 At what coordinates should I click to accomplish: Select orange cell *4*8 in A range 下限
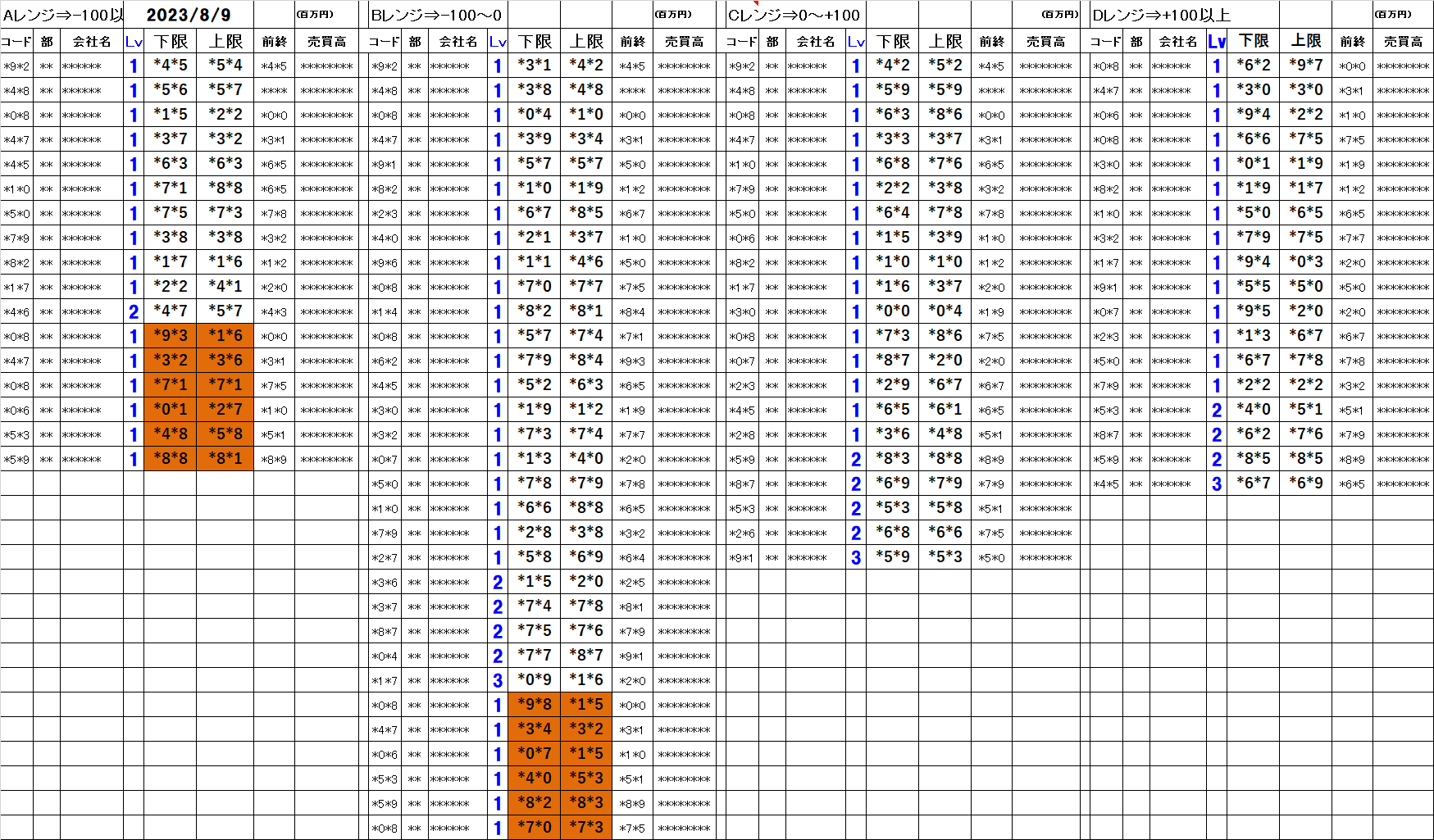coord(171,434)
